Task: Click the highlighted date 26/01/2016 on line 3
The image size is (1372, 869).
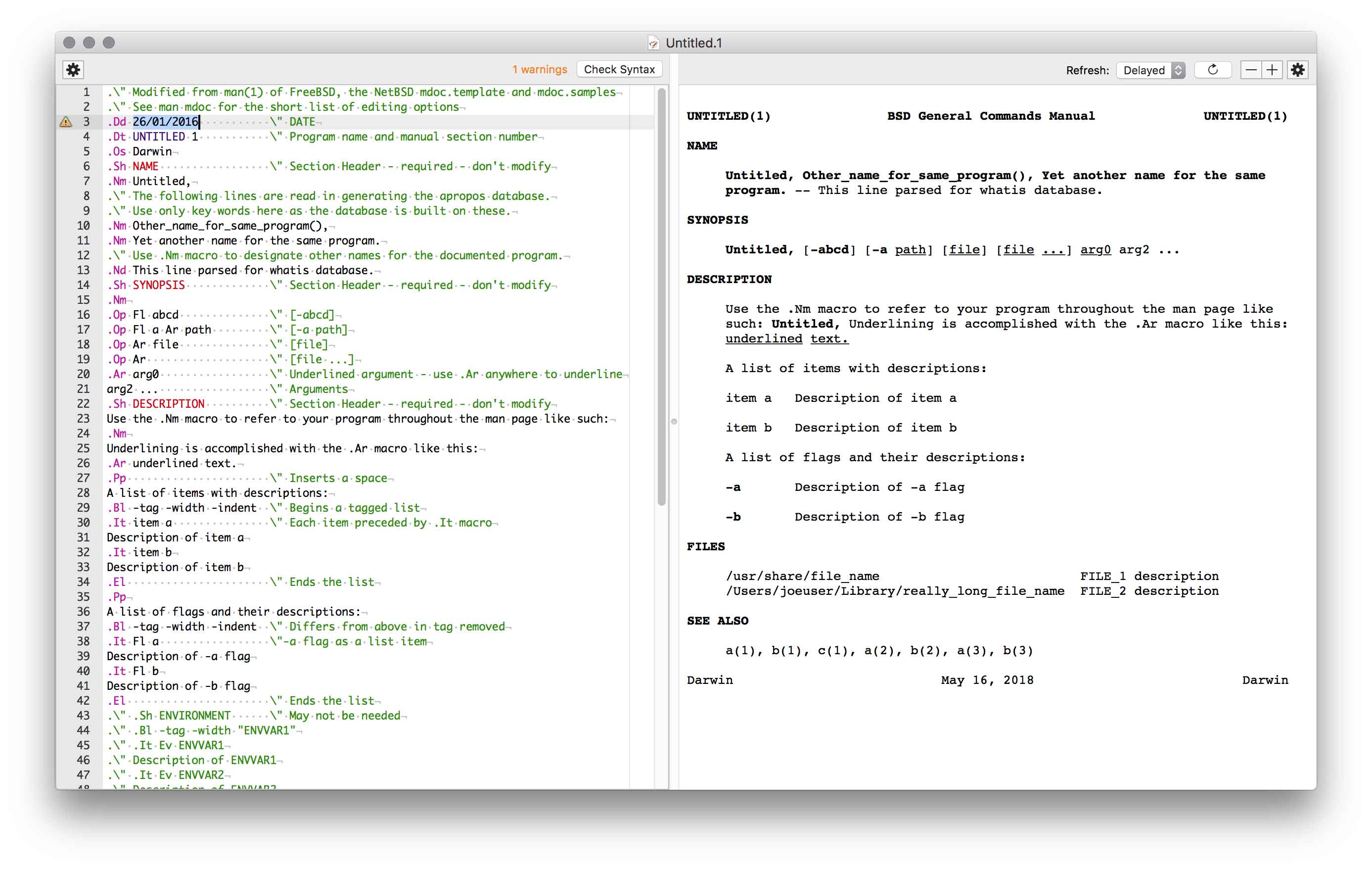Action: coord(165,121)
